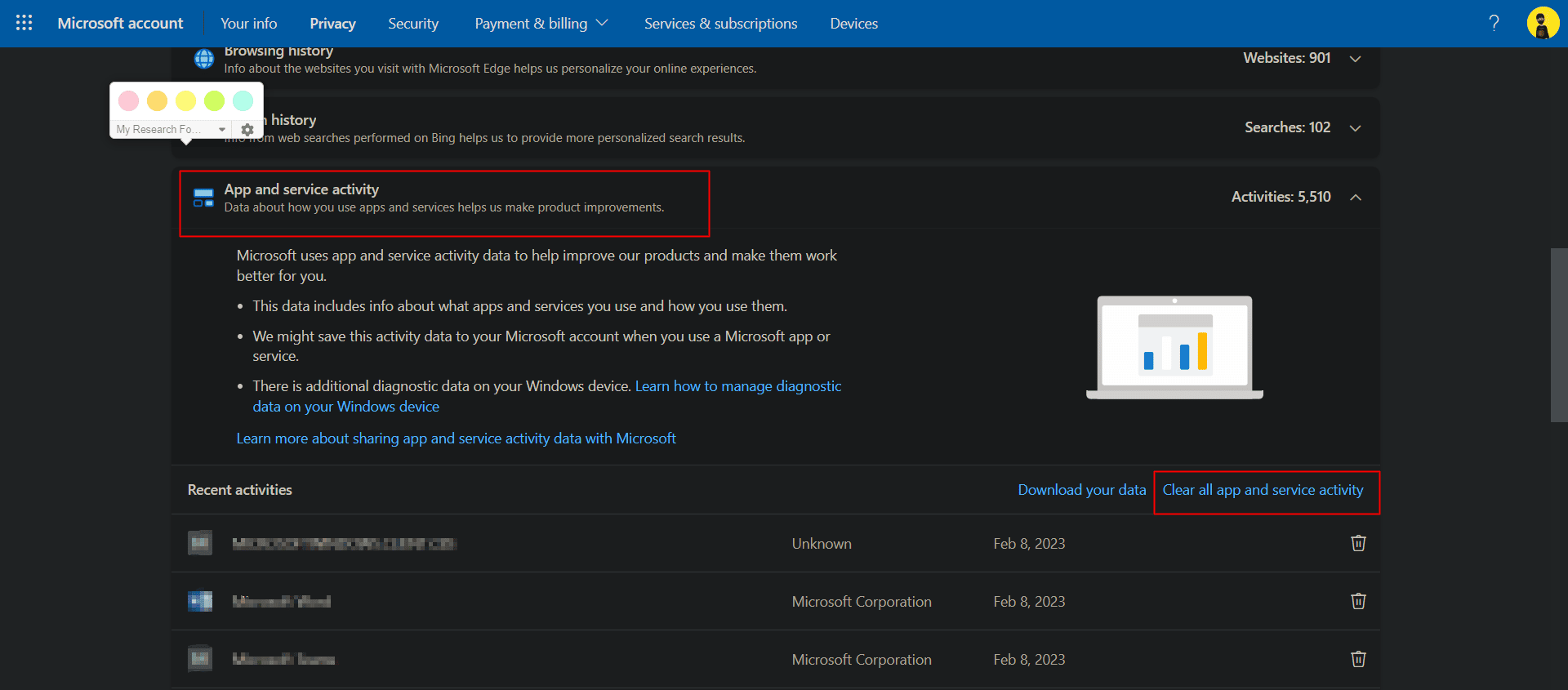Click the page vertical scrollbar thumb
This screenshot has height=690, width=1568.
(x=1559, y=335)
